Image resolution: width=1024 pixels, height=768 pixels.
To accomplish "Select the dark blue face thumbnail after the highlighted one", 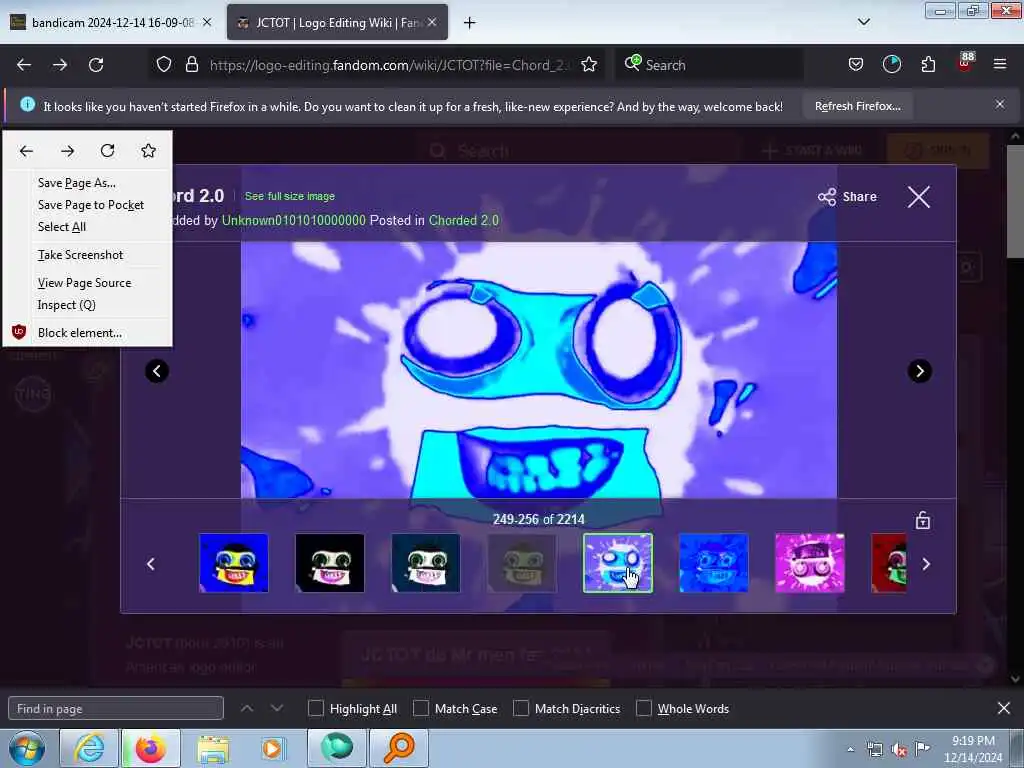I will (x=713, y=563).
